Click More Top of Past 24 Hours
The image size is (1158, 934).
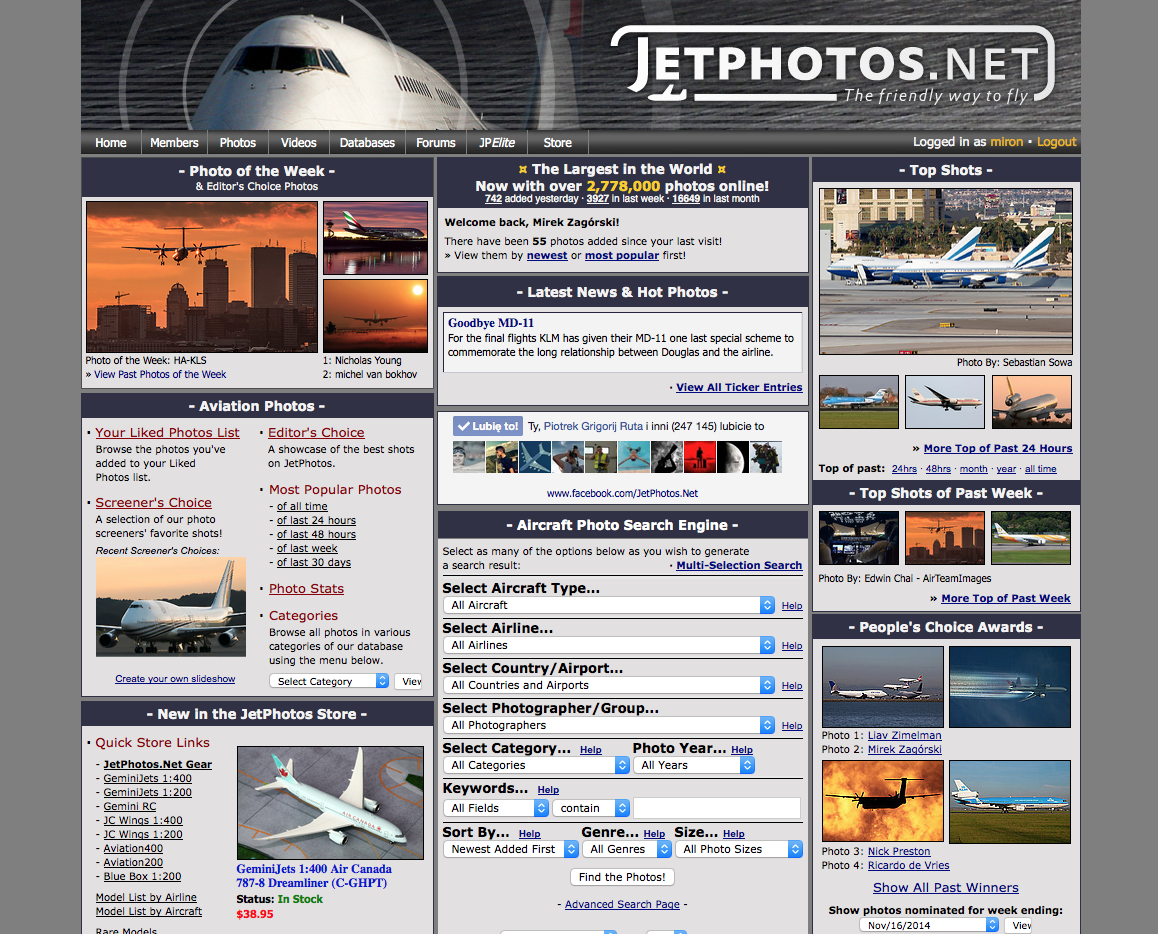coord(998,448)
